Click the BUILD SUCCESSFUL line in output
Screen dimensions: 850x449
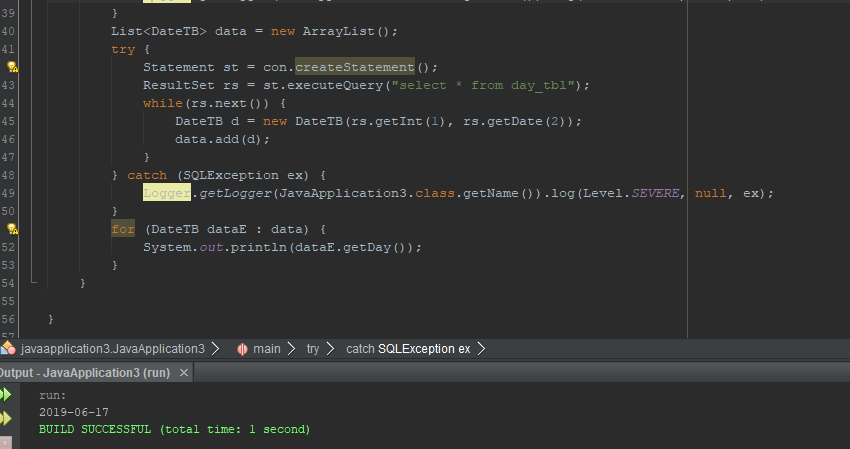click(x=174, y=429)
